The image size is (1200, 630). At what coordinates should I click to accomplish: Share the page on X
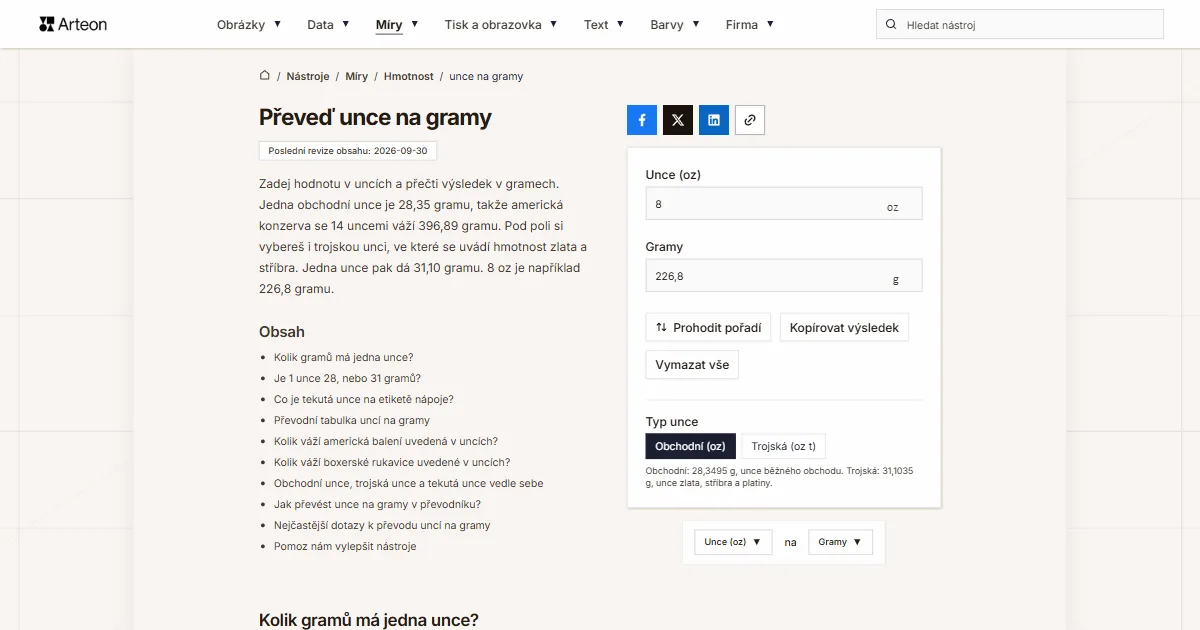coord(678,120)
